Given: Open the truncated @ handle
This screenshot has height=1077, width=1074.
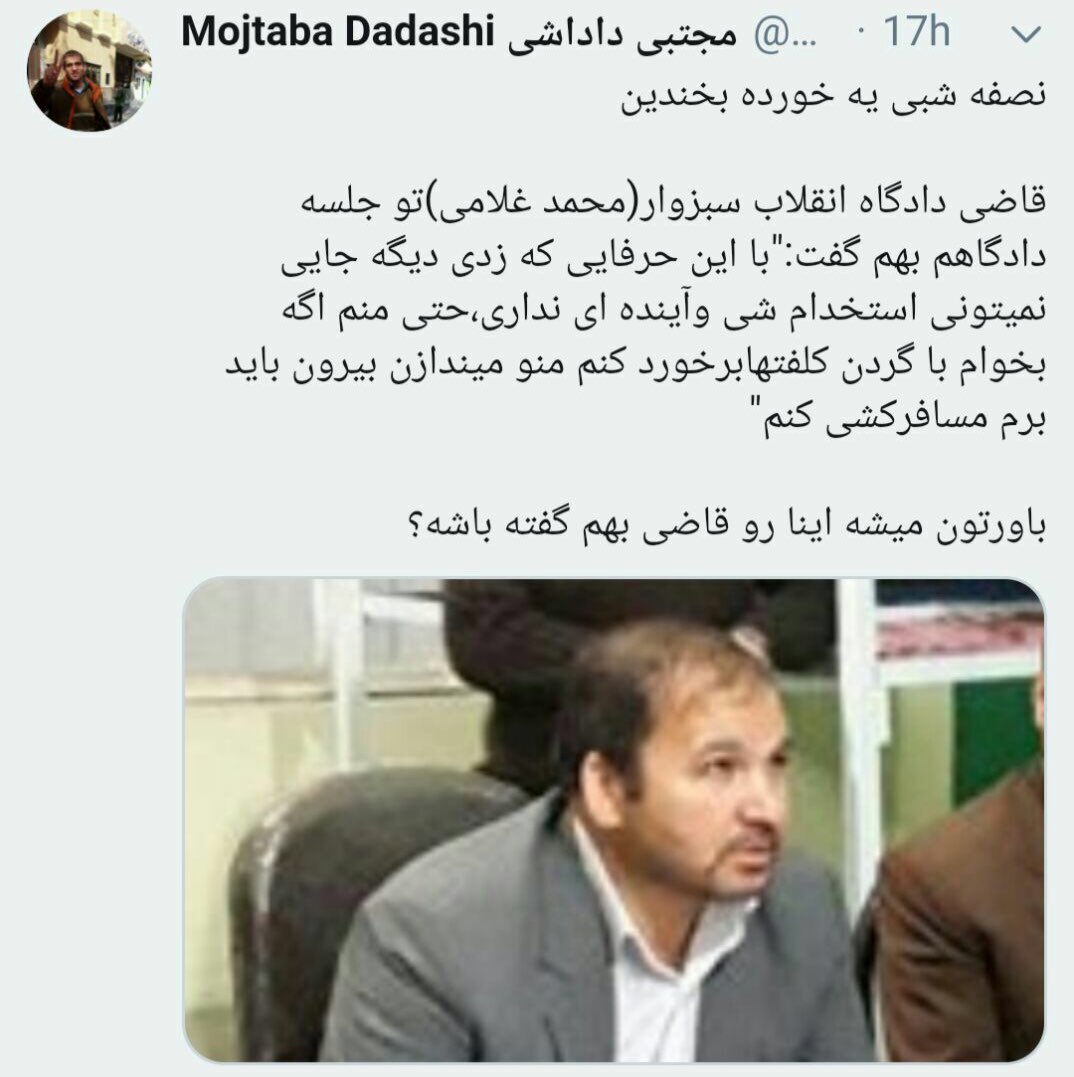Looking at the screenshot, I should click(786, 33).
